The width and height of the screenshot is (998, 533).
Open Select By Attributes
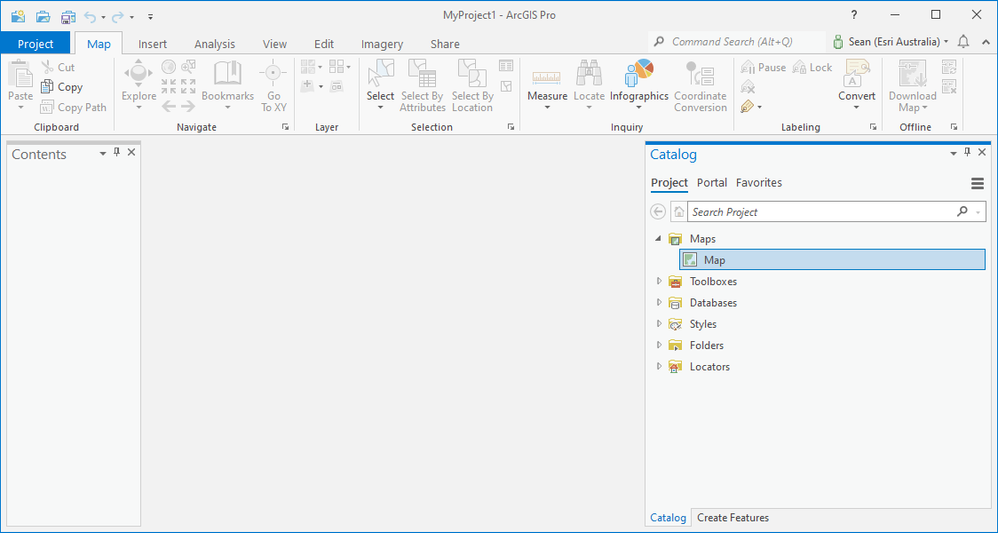click(422, 86)
